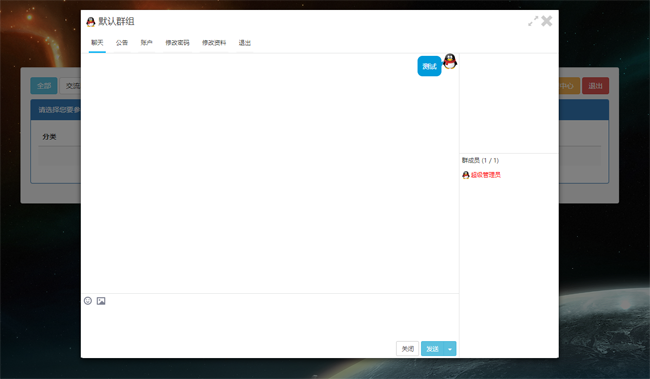Open the 账户 tab

coord(146,43)
